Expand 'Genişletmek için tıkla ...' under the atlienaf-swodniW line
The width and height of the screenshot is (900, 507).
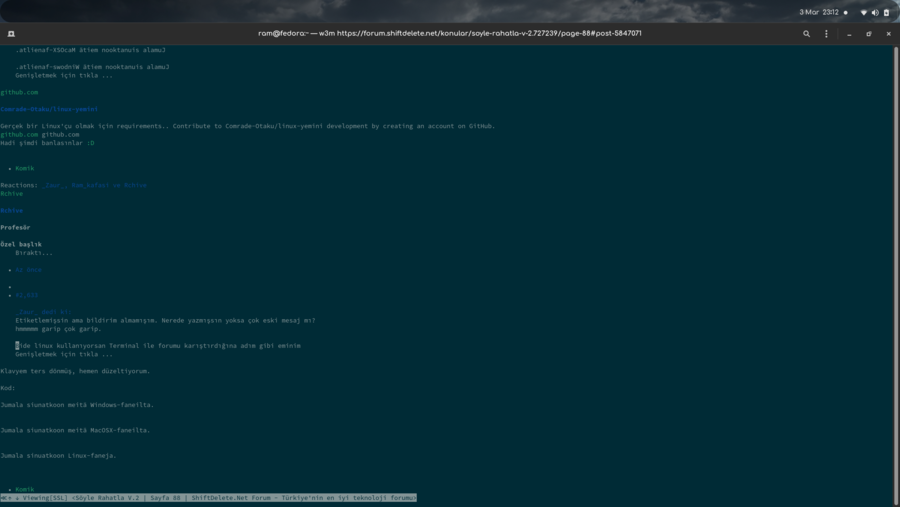[64, 75]
